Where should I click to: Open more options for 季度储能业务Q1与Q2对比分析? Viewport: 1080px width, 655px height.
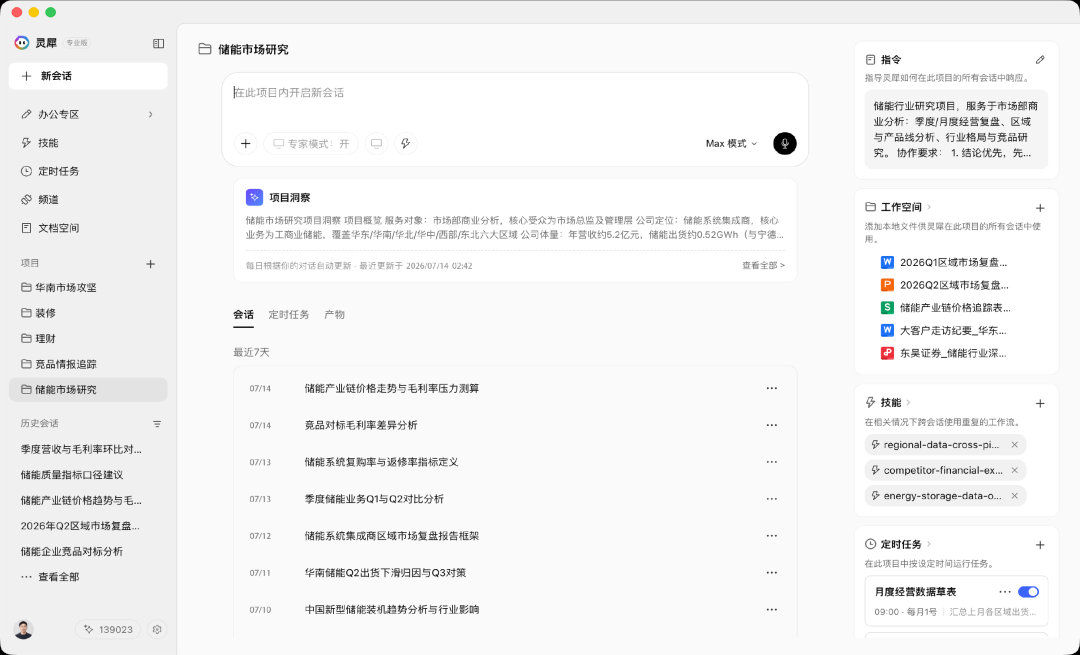click(771, 499)
